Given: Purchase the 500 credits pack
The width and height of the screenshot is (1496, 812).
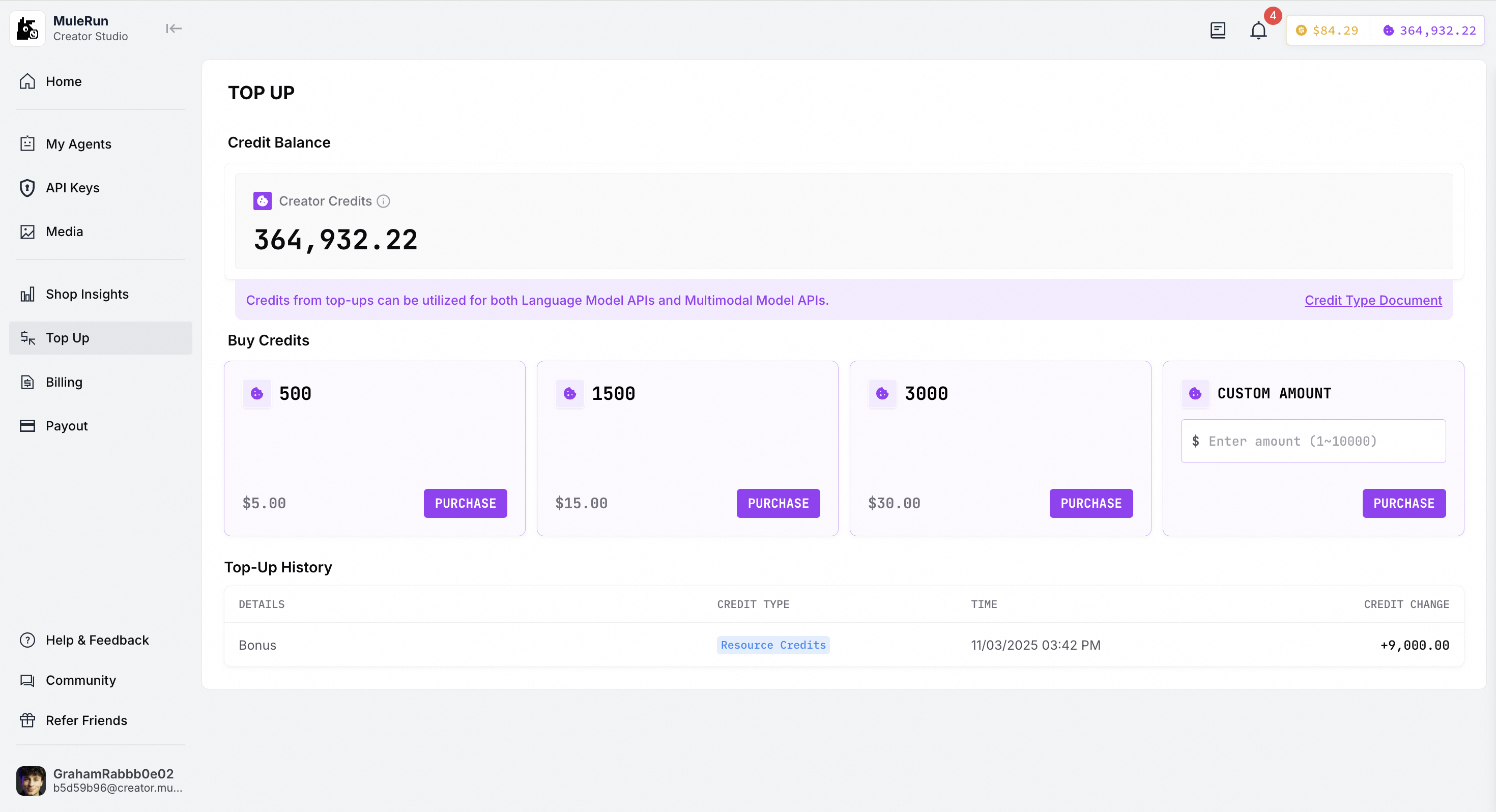Looking at the screenshot, I should pyautogui.click(x=465, y=503).
